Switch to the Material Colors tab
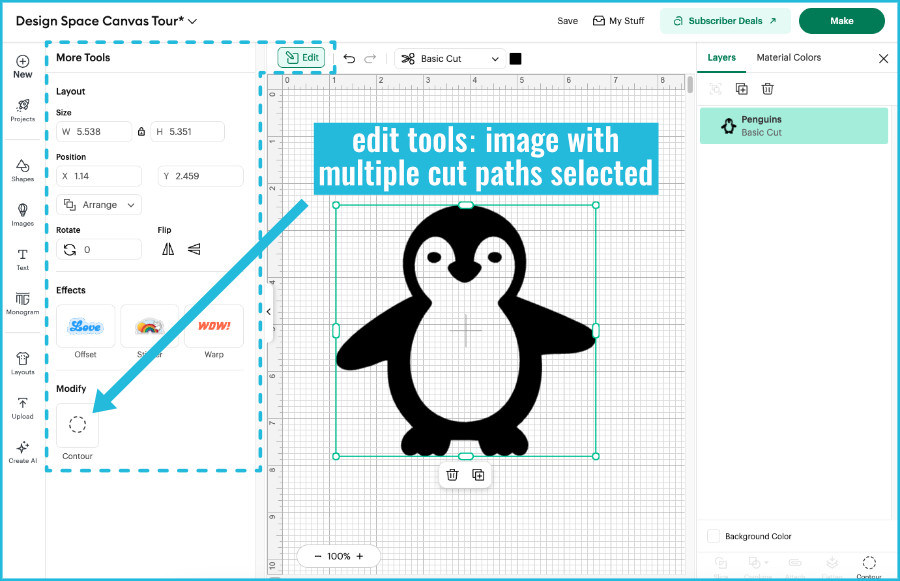The height and width of the screenshot is (581, 900). 789,57
